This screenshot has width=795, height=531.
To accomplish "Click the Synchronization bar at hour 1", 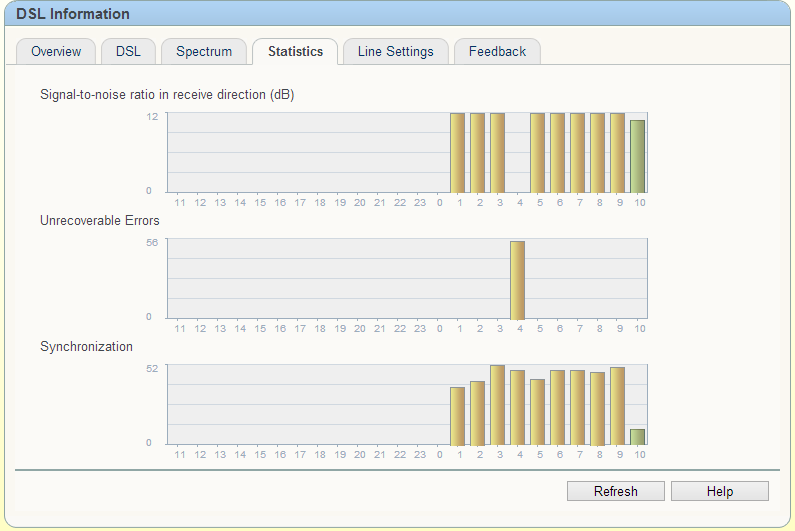I will click(457, 416).
